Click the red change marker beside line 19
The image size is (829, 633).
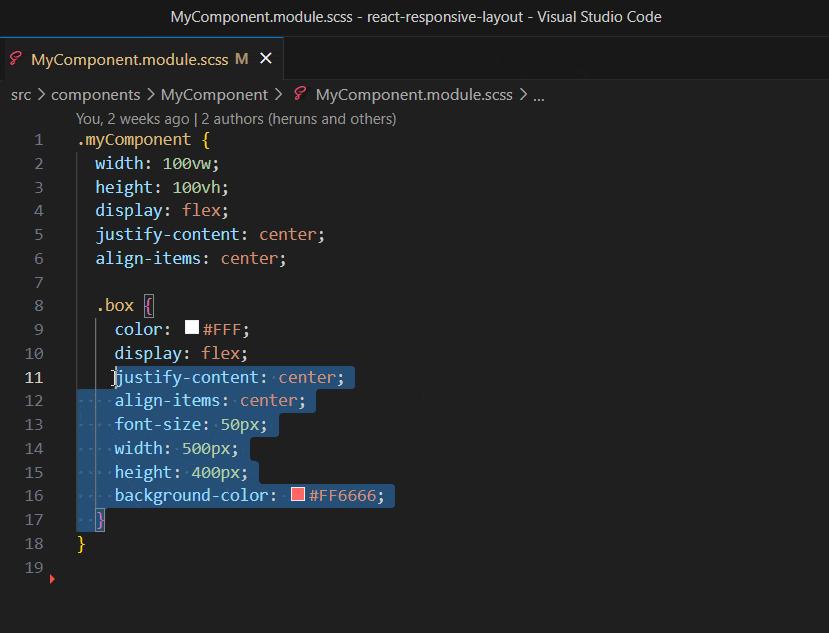pos(53,578)
